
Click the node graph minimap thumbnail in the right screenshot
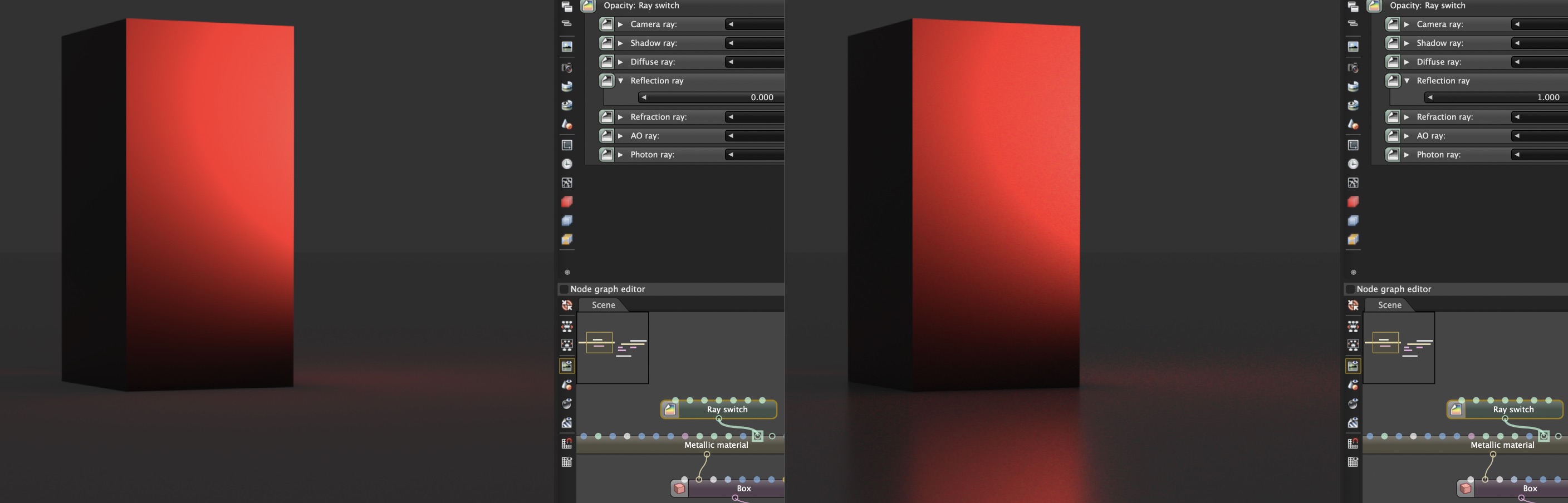pyautogui.click(x=1399, y=348)
